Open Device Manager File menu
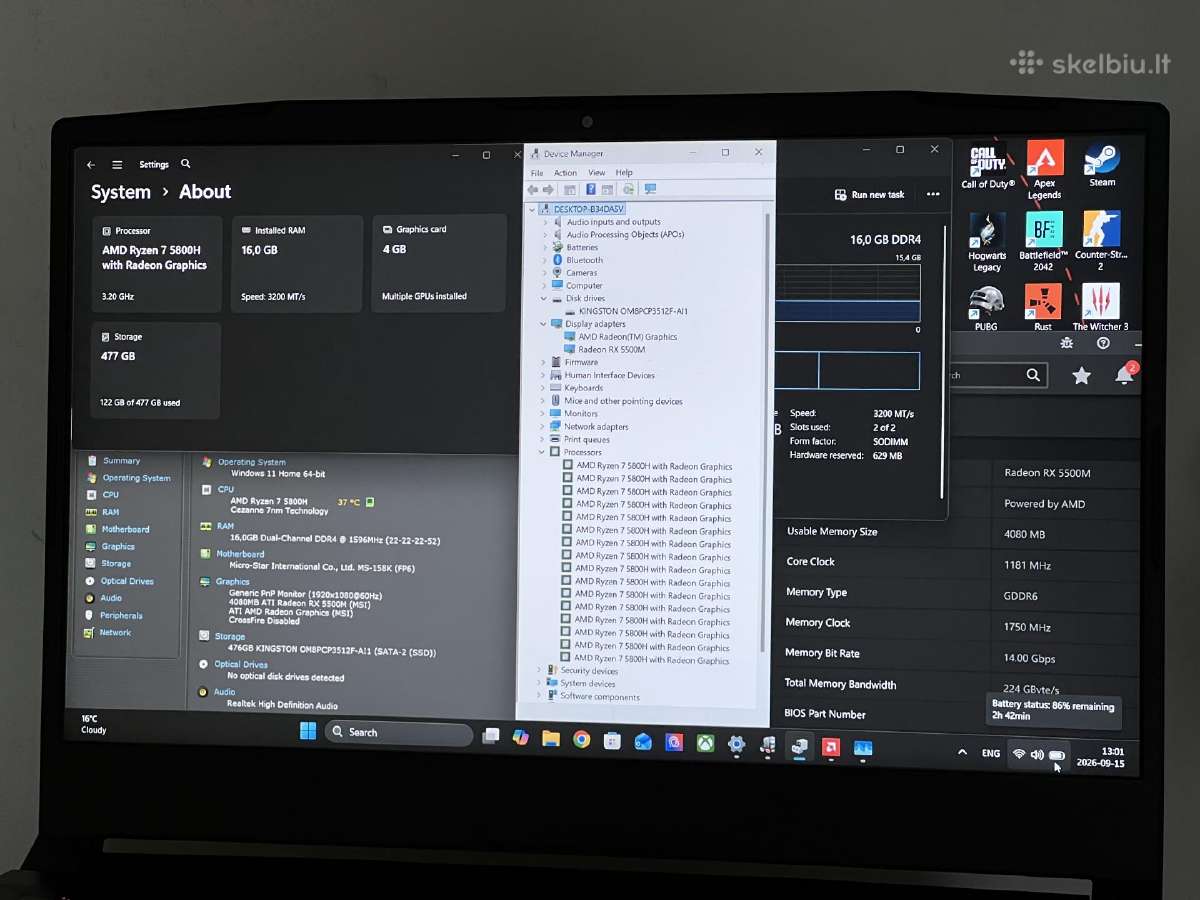Image resolution: width=1200 pixels, height=900 pixels. [537, 173]
